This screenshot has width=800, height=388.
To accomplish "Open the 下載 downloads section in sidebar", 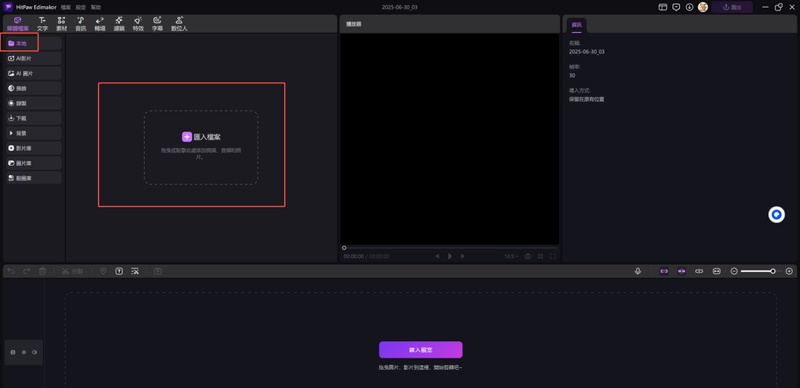I will click(x=32, y=118).
